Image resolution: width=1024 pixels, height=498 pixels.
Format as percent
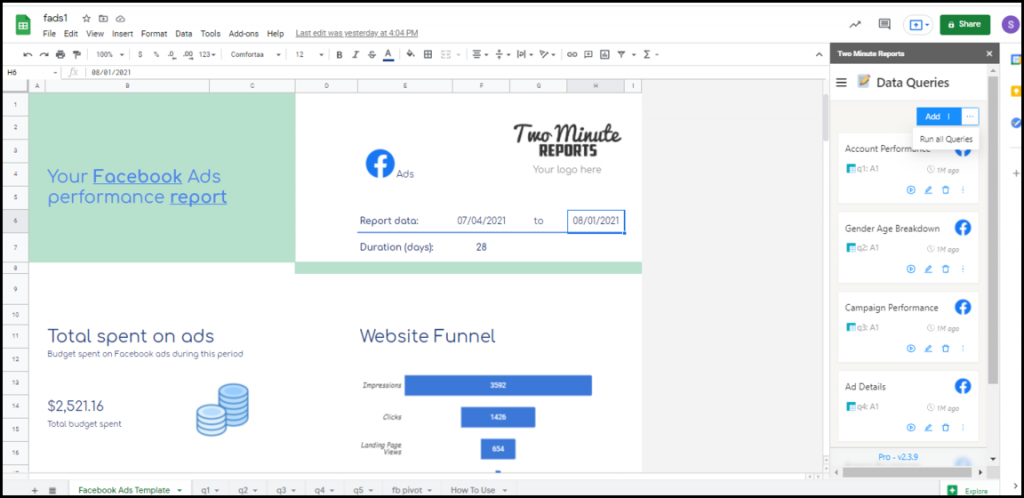(156, 55)
